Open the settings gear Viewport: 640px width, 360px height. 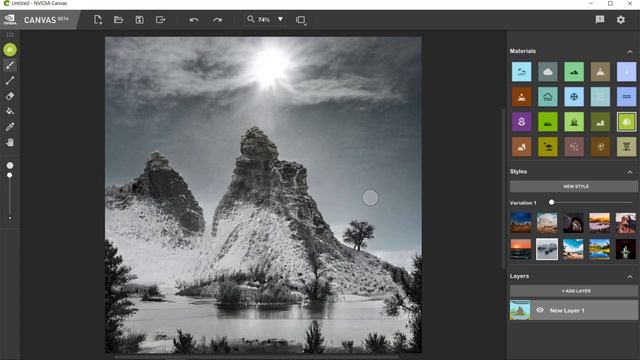coord(621,20)
